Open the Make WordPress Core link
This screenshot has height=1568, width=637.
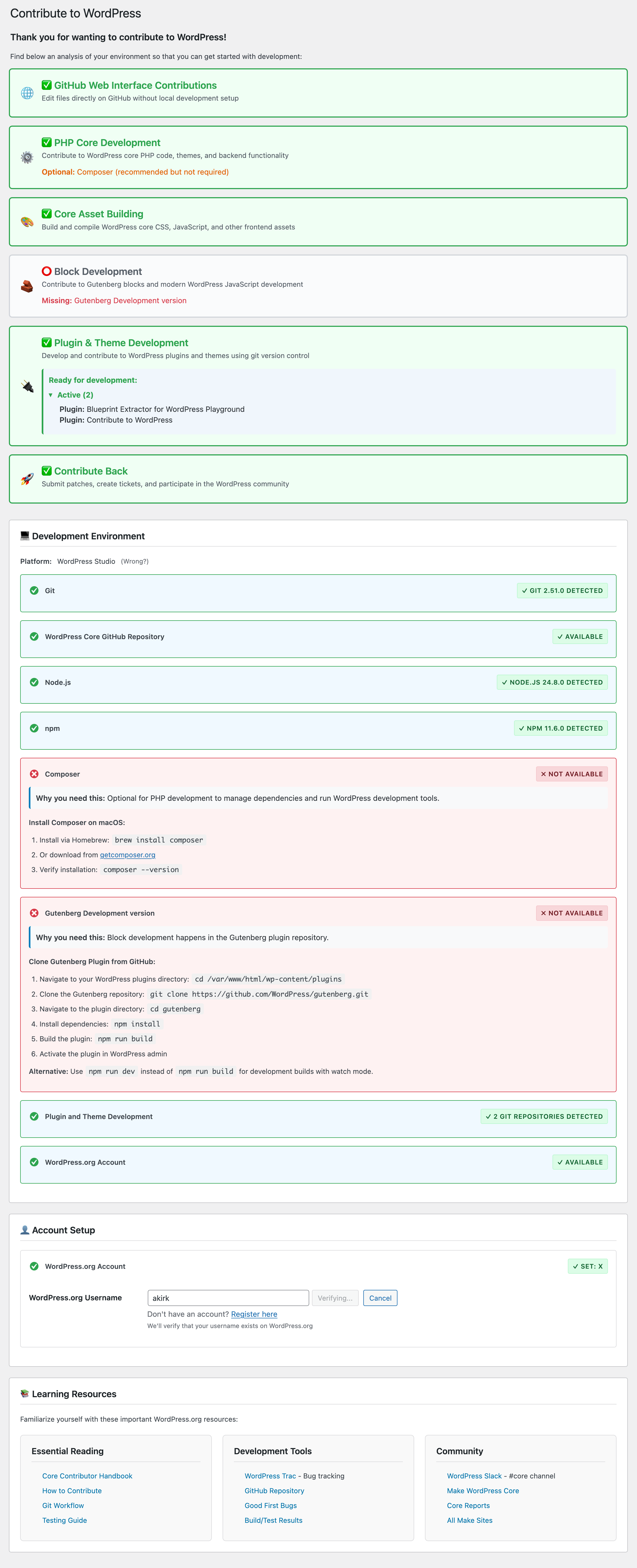coord(483,1491)
